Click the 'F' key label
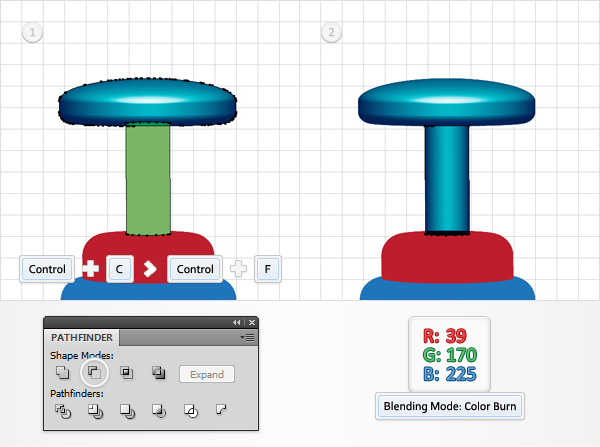Screen dimensions: 600x447 point(267,269)
